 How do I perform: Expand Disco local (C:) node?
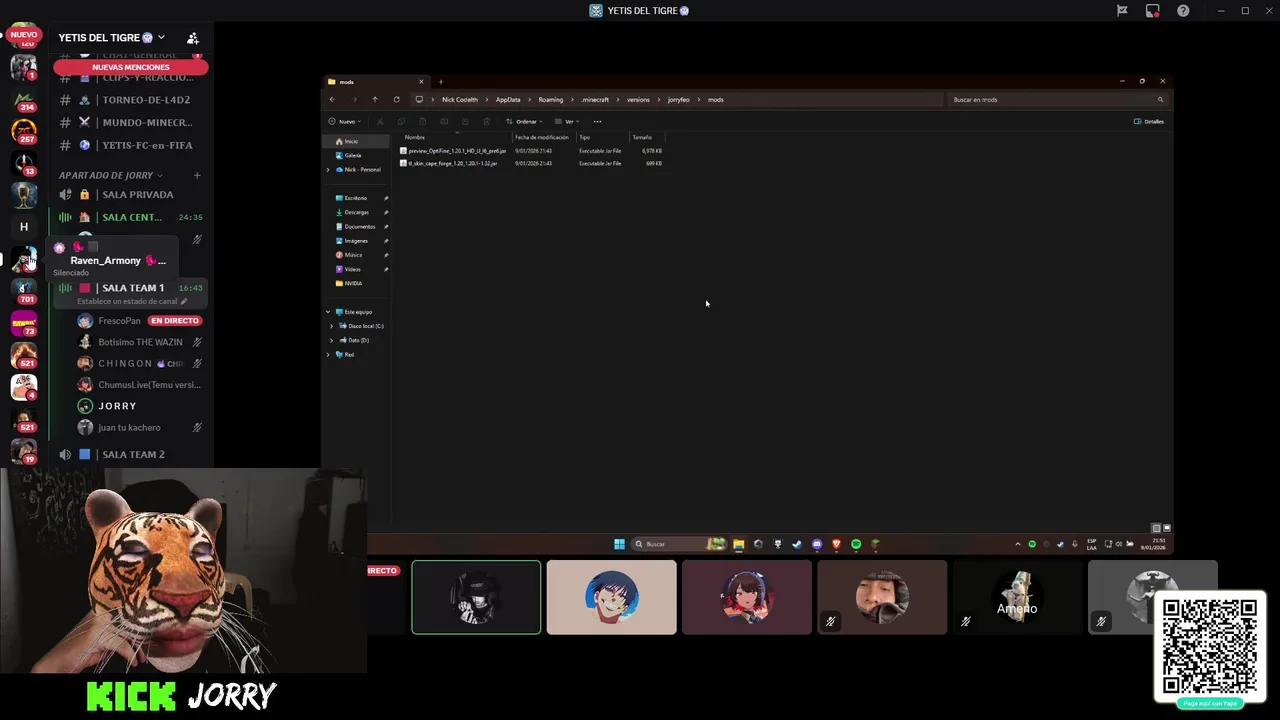tap(331, 326)
